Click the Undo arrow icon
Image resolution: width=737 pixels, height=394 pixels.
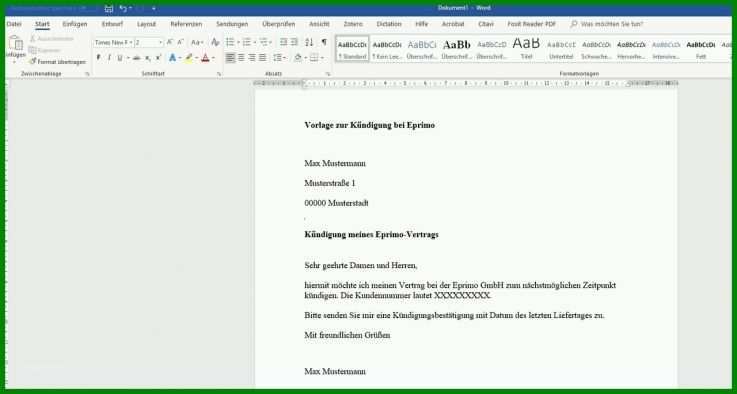[123, 8]
